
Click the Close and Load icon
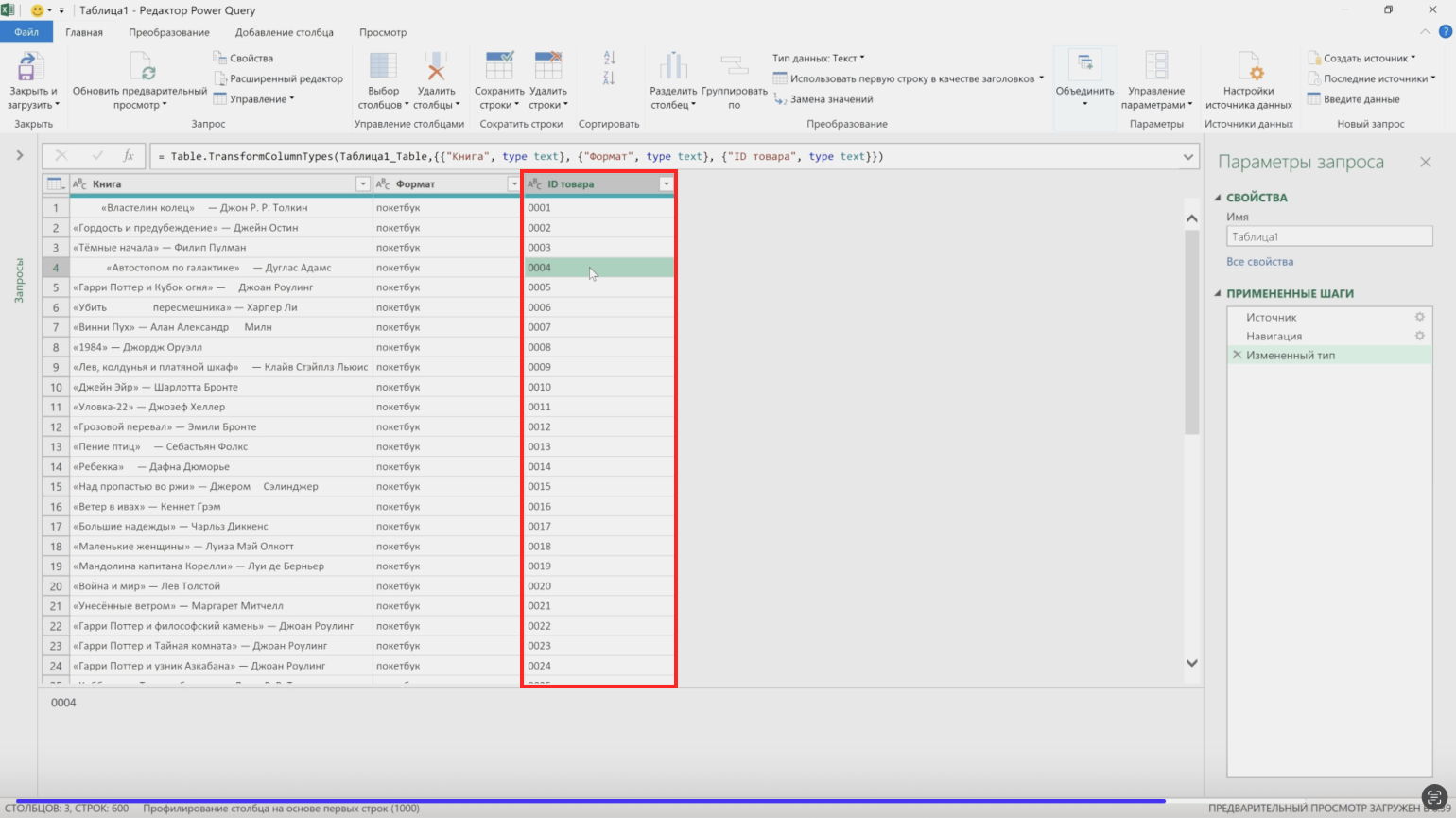click(x=28, y=67)
